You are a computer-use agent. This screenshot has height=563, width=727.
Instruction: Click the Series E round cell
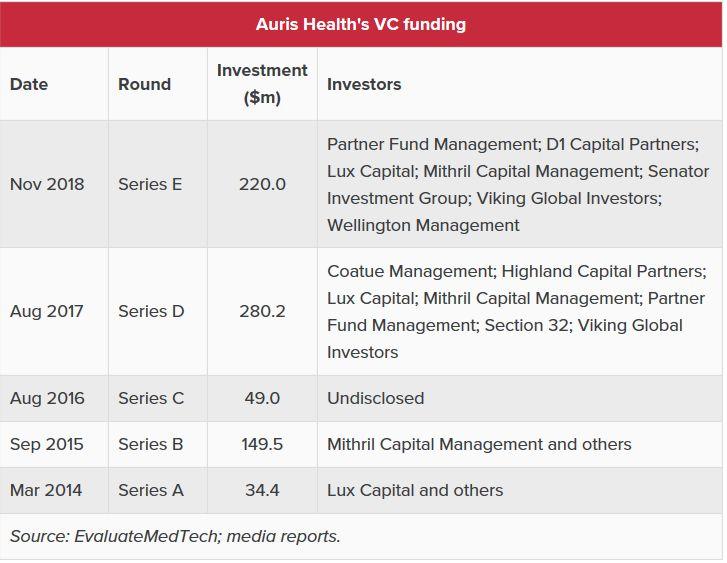click(x=151, y=184)
